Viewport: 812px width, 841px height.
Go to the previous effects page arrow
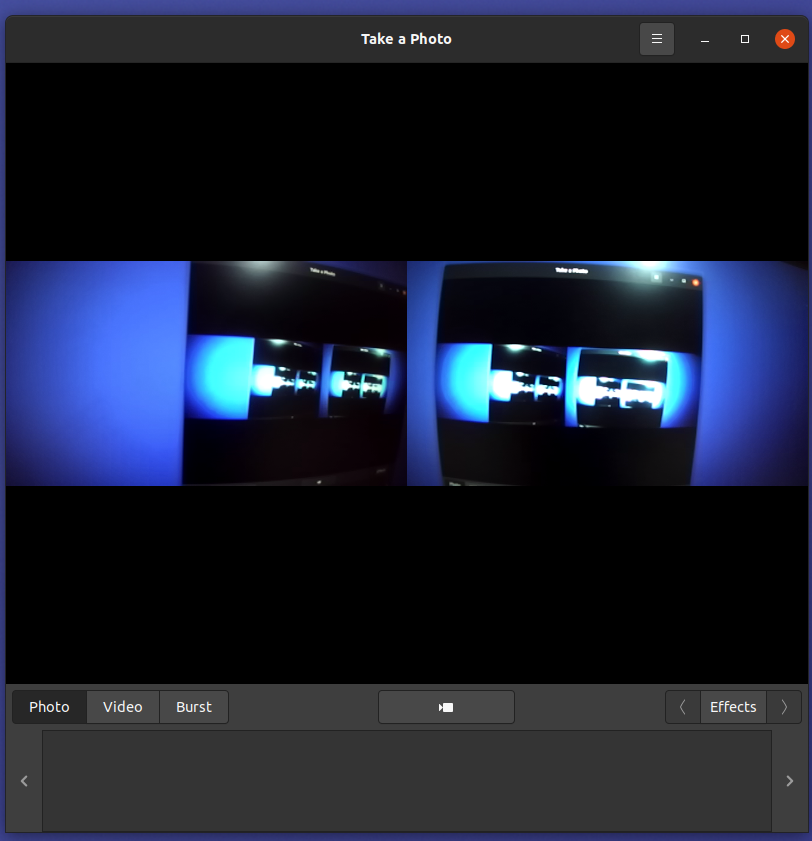683,707
